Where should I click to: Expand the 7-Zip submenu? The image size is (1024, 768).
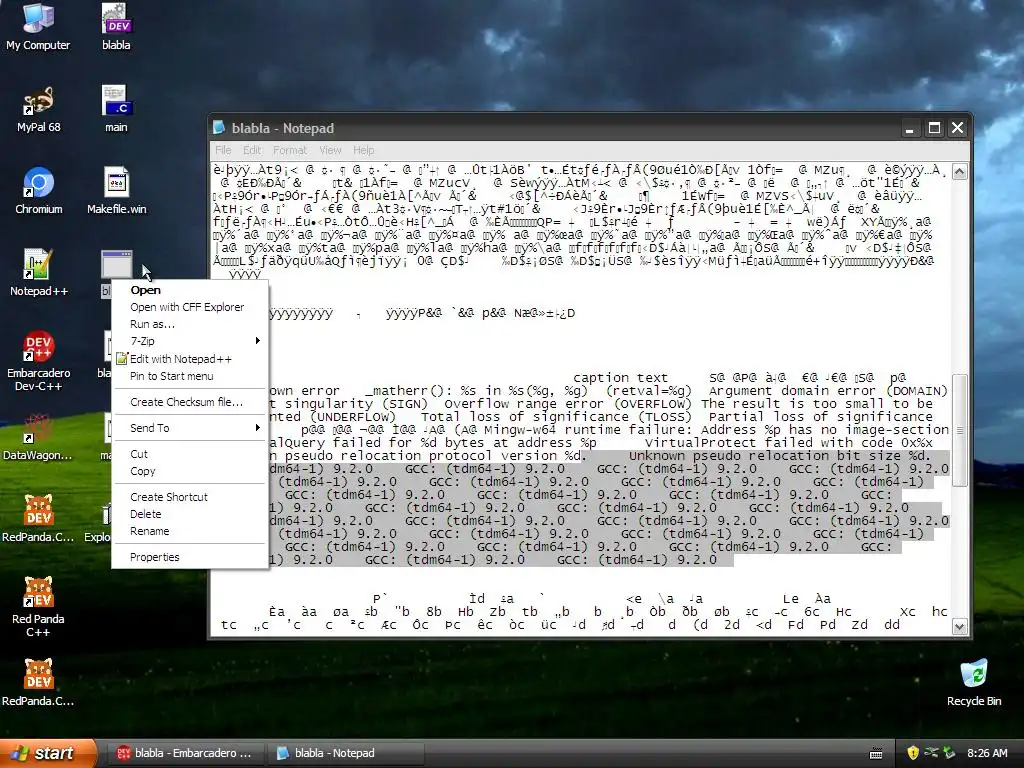coord(190,341)
